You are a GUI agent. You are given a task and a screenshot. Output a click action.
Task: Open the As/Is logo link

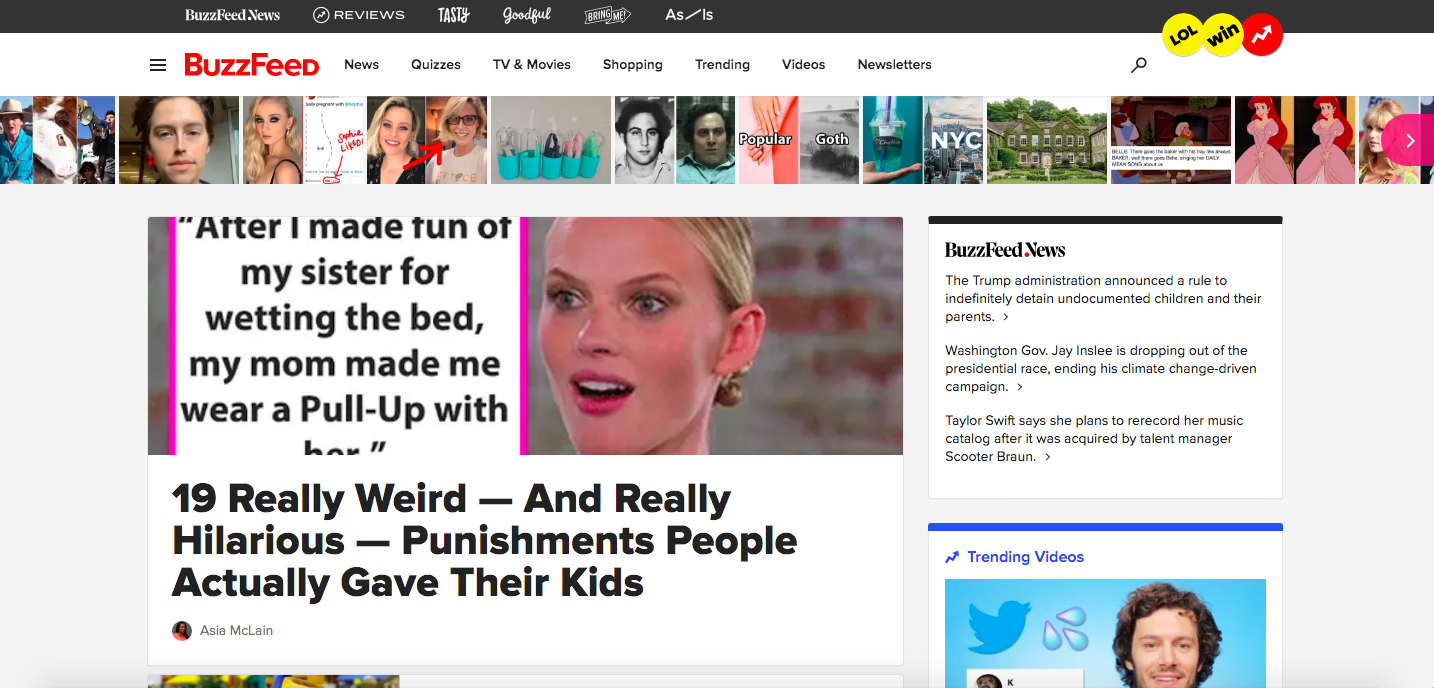point(689,15)
